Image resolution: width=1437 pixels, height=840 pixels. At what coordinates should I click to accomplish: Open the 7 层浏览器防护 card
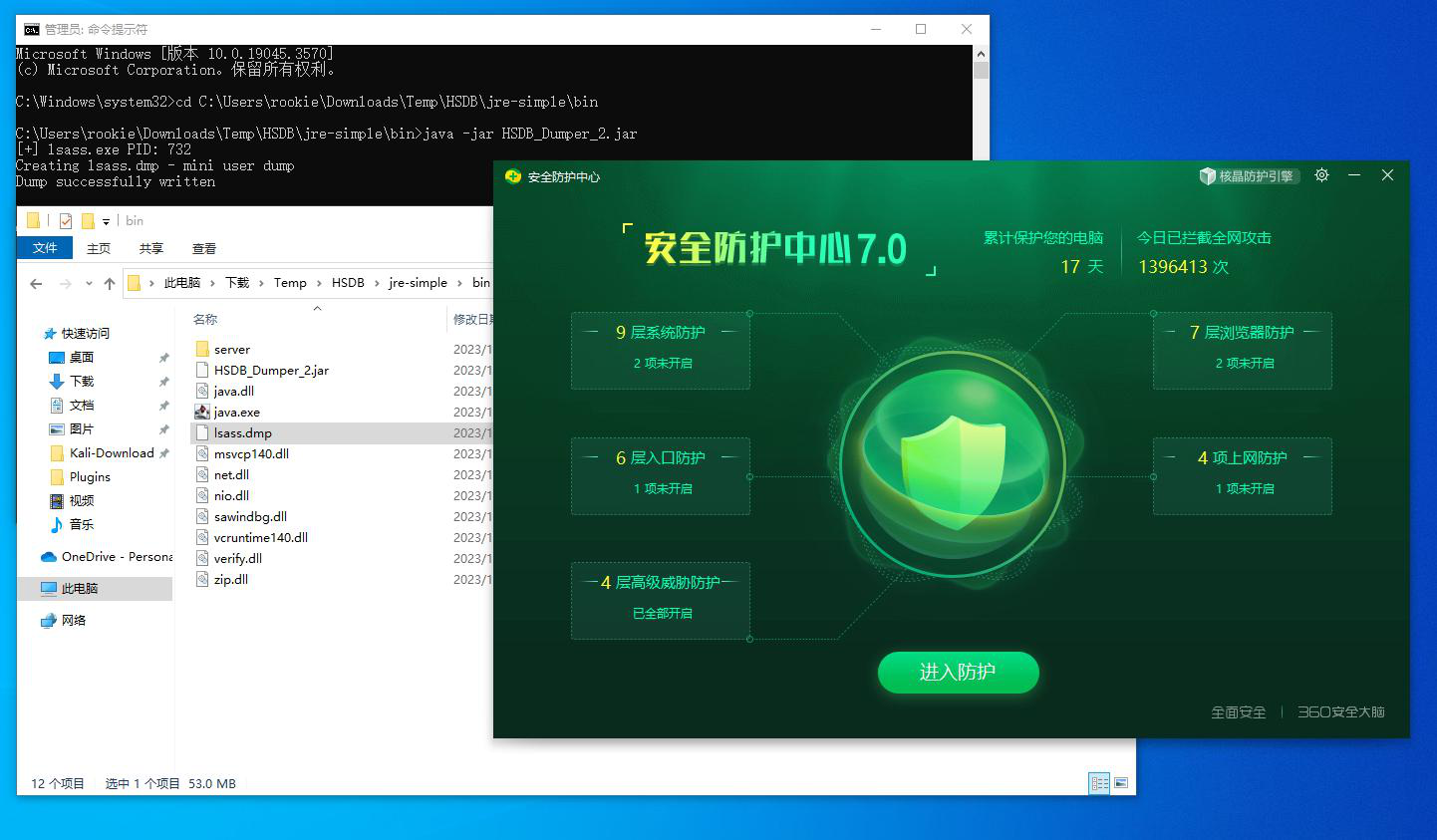pyautogui.click(x=1243, y=350)
